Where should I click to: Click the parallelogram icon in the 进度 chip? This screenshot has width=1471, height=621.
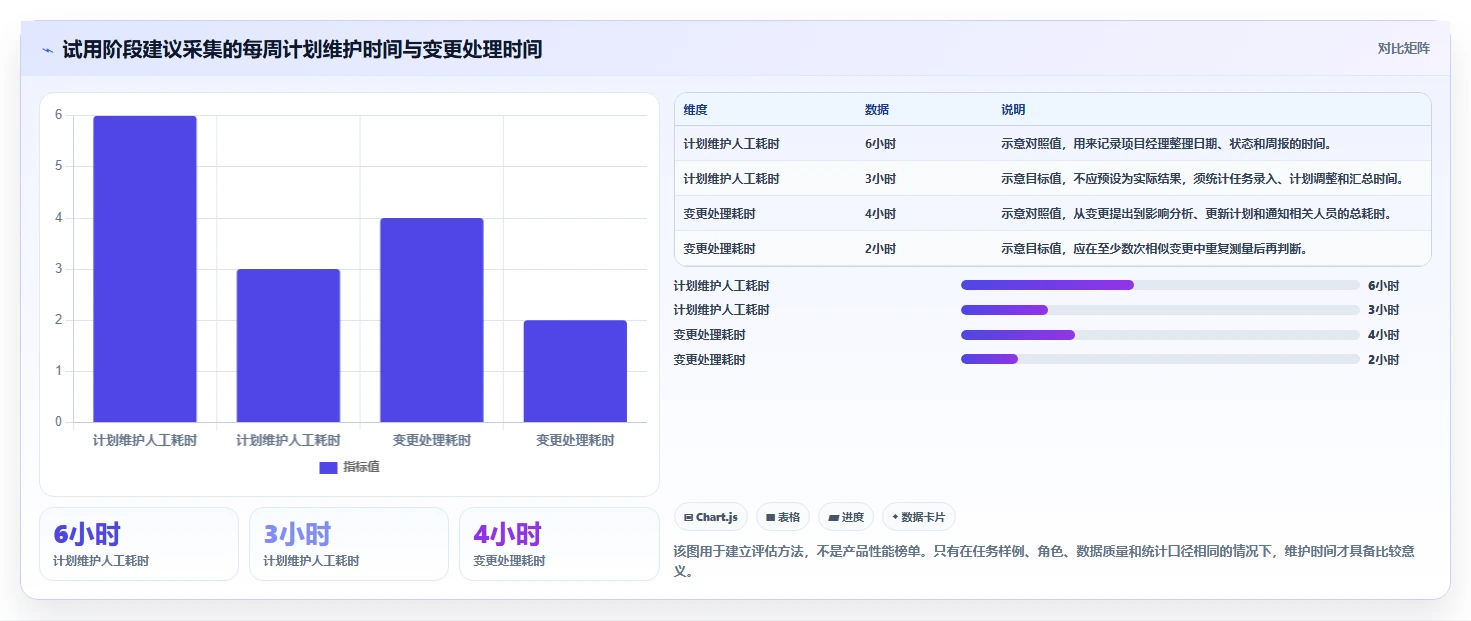(x=834, y=517)
